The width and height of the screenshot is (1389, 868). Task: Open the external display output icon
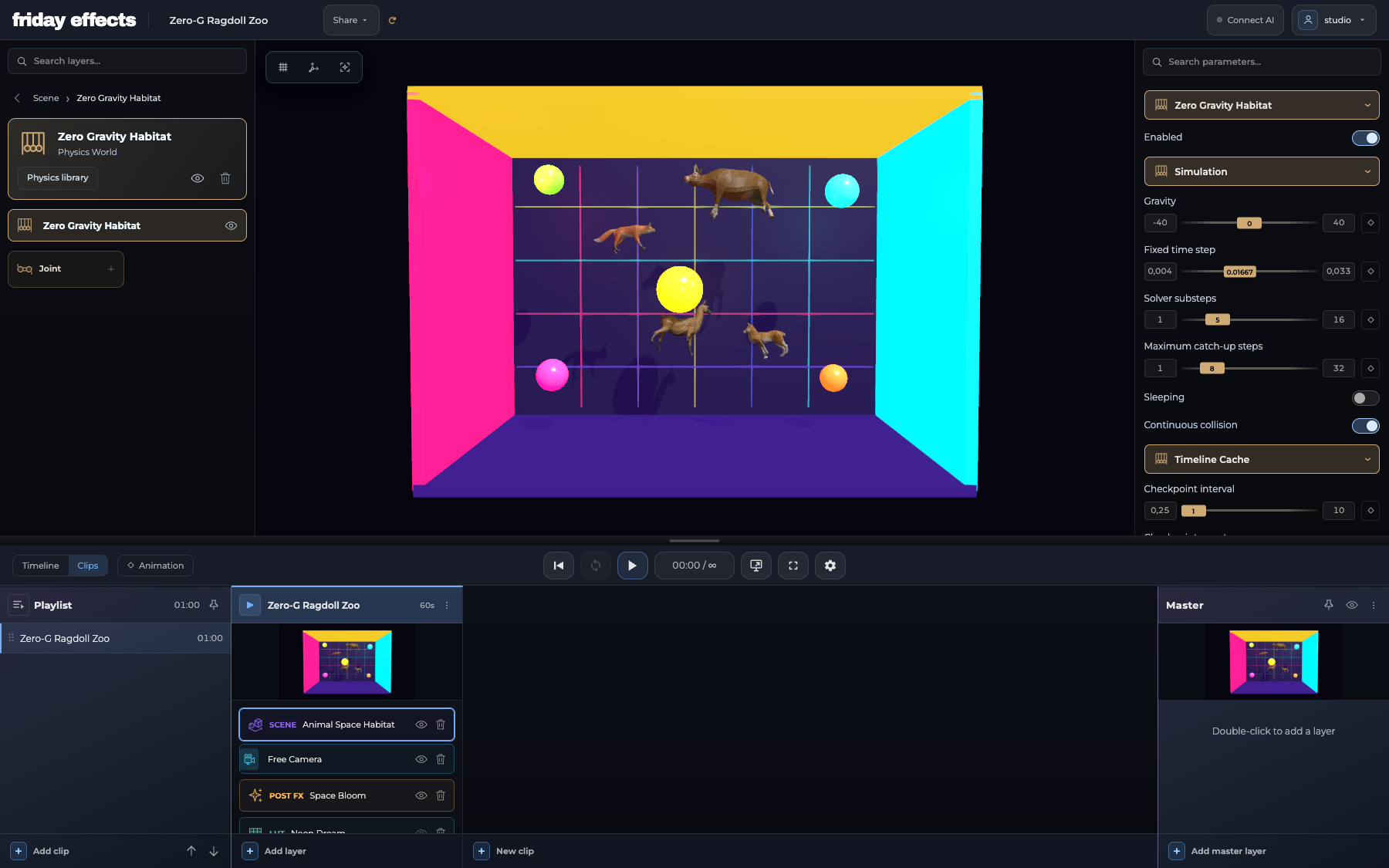point(756,566)
